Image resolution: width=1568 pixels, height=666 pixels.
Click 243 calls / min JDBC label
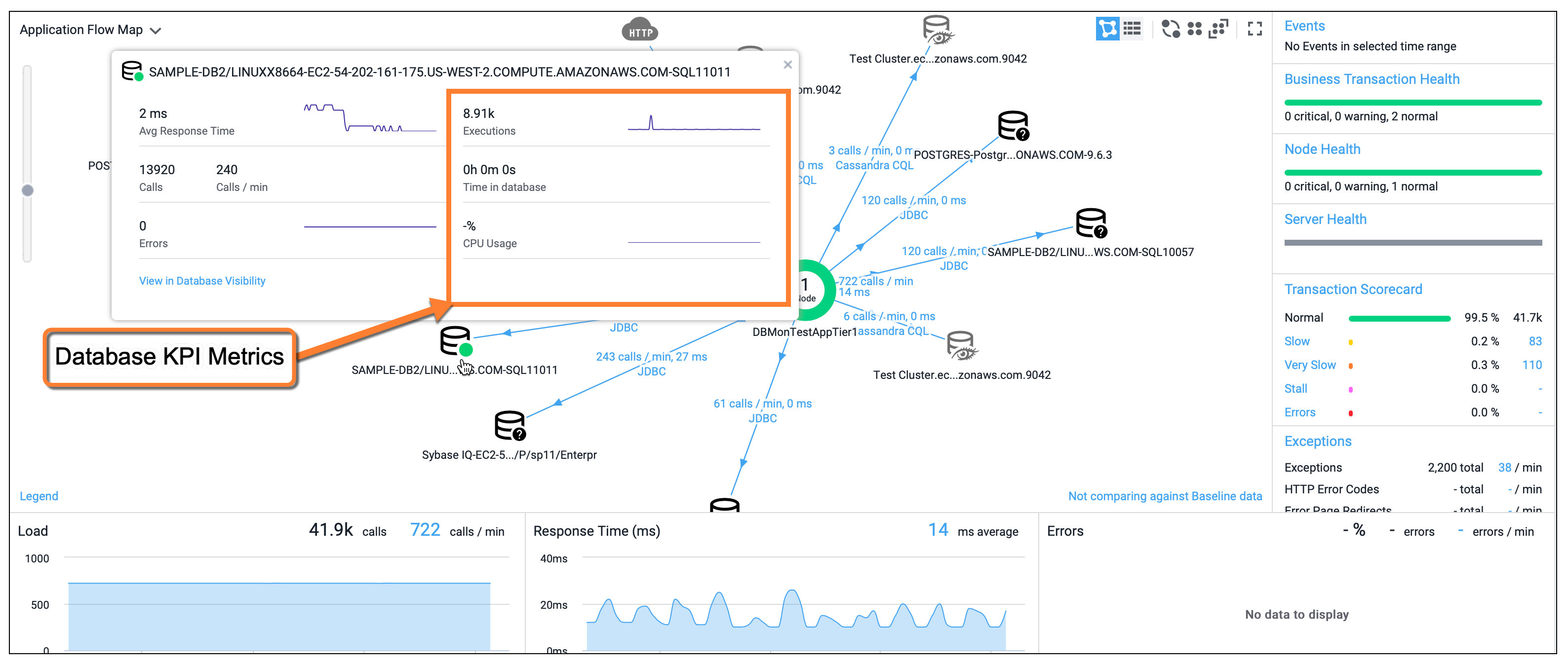(x=651, y=364)
